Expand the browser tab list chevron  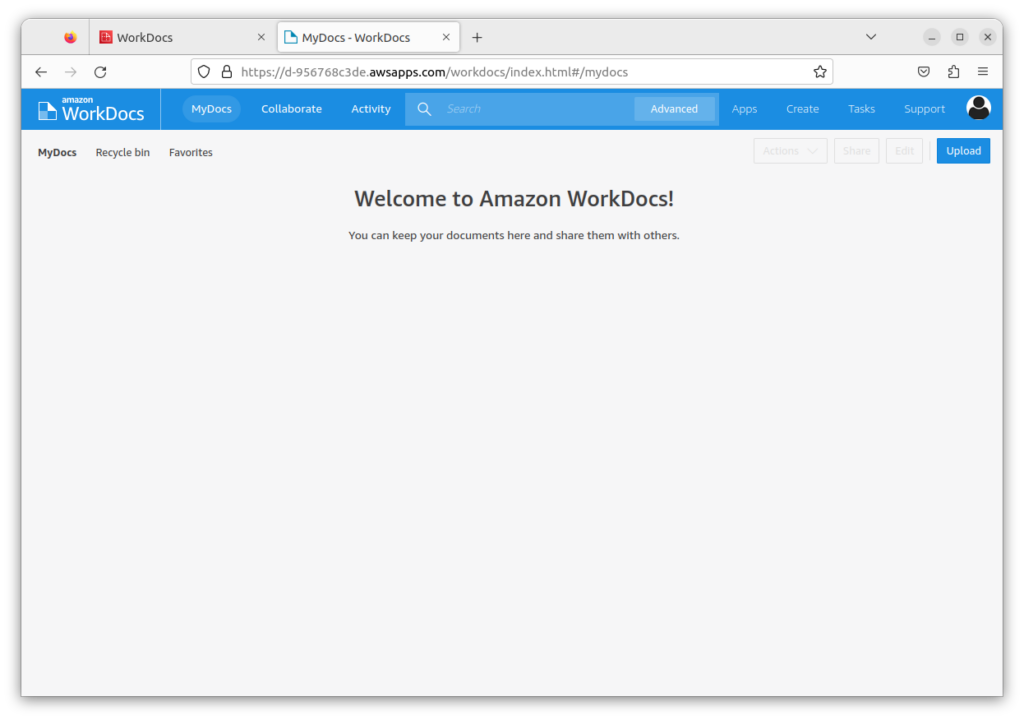point(870,37)
